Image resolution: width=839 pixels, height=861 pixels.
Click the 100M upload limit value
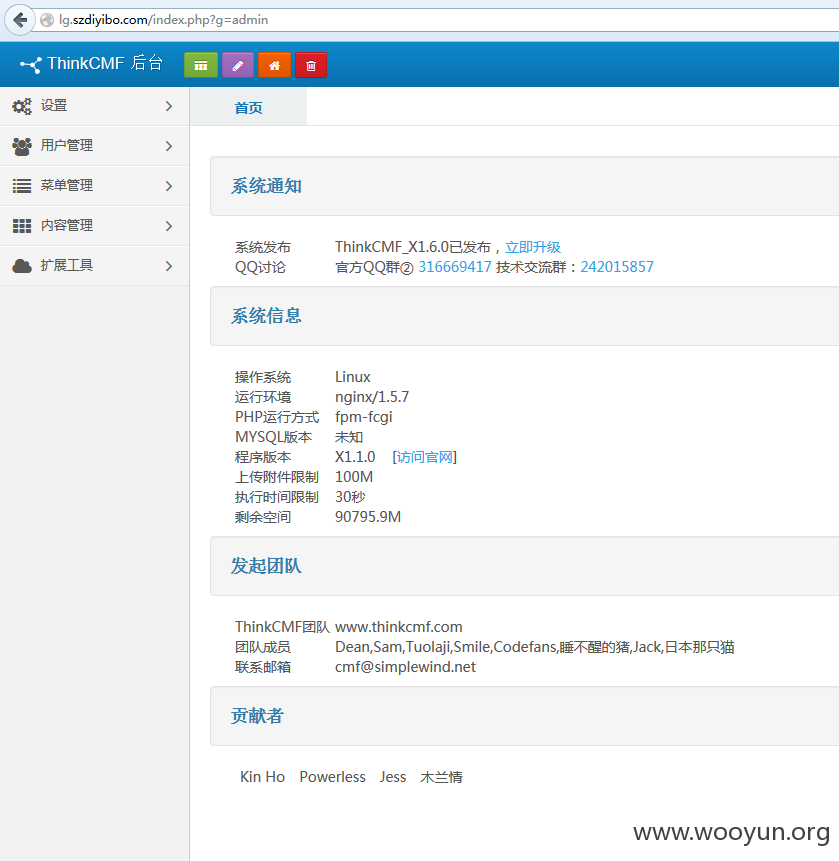[x=354, y=477]
